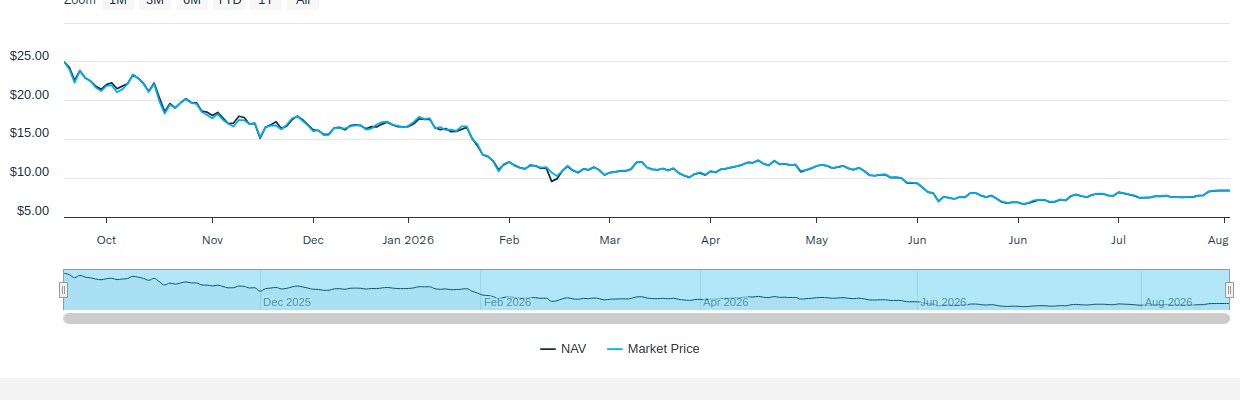
Task: Click the Jun 2026 label in navigator
Action: [943, 302]
